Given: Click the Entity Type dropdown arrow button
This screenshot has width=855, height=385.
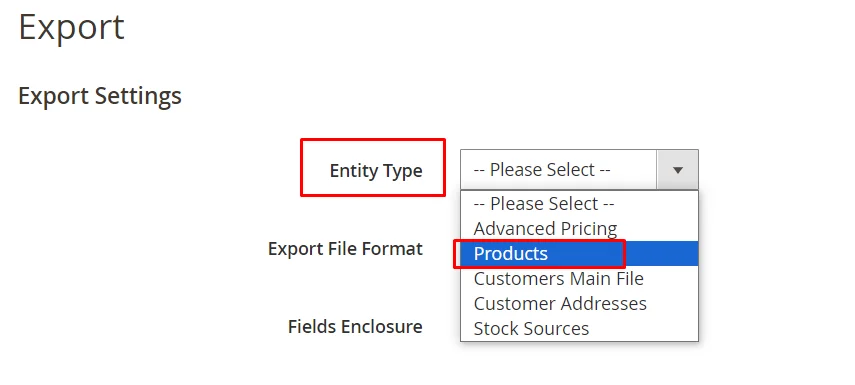Looking at the screenshot, I should click(x=678, y=170).
